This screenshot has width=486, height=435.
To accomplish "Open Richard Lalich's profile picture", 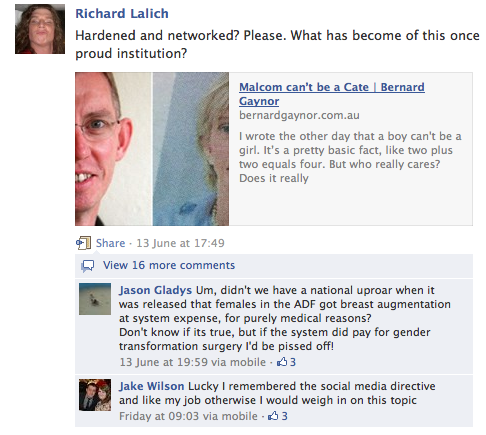I will [40, 29].
